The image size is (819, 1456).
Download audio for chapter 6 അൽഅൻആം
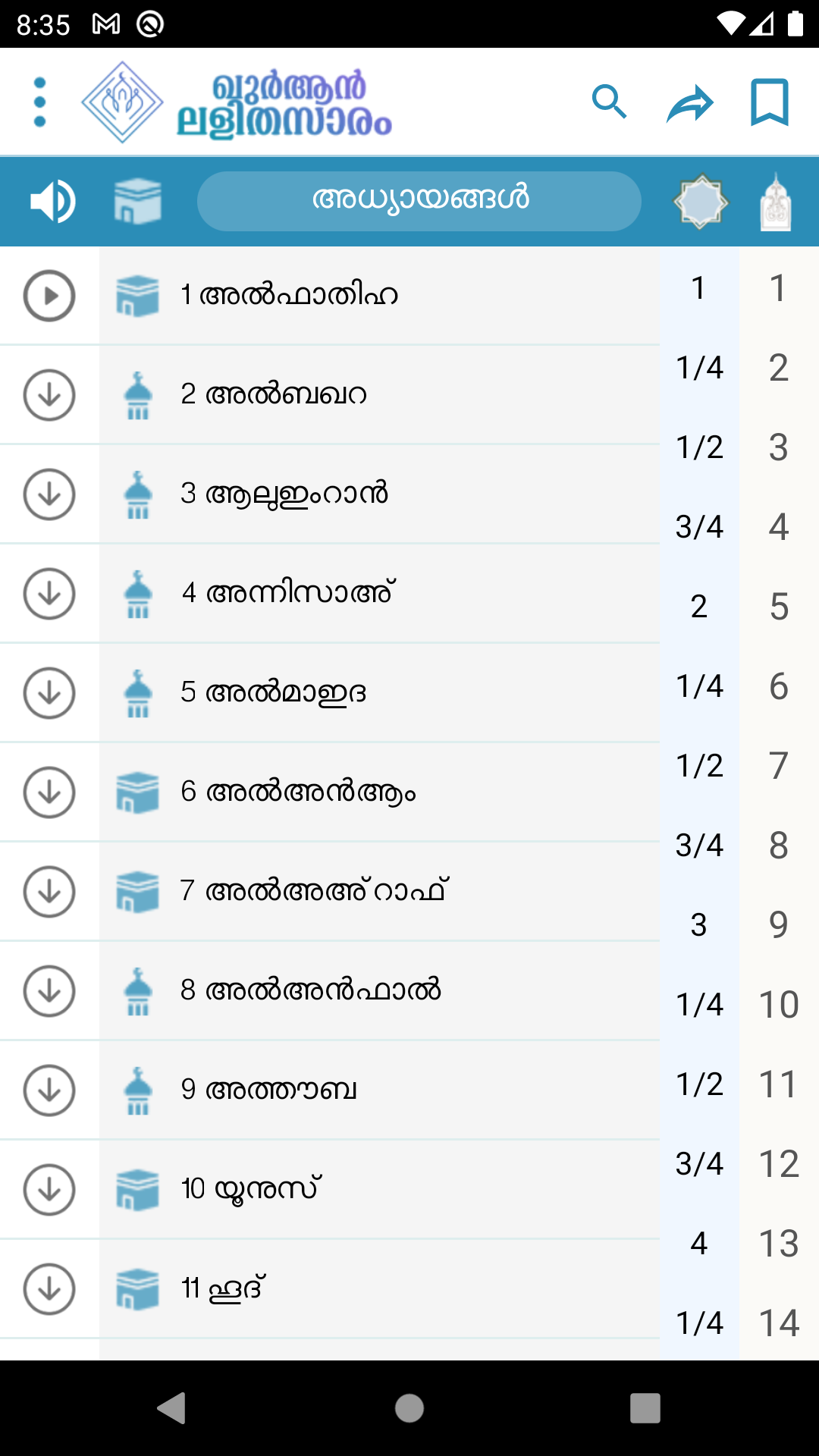point(49,792)
